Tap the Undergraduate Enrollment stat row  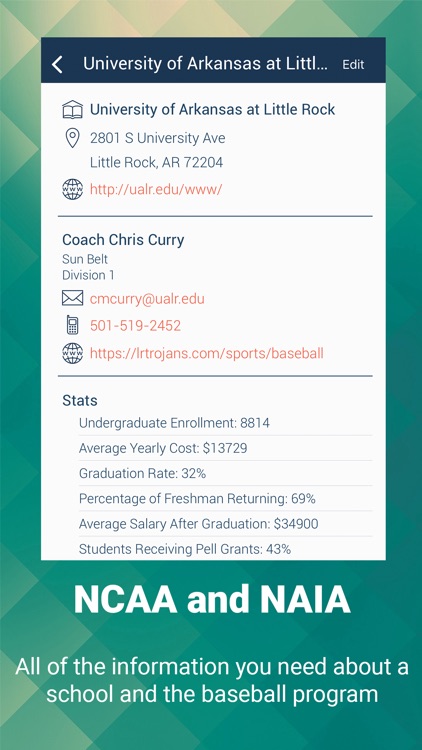point(225,423)
